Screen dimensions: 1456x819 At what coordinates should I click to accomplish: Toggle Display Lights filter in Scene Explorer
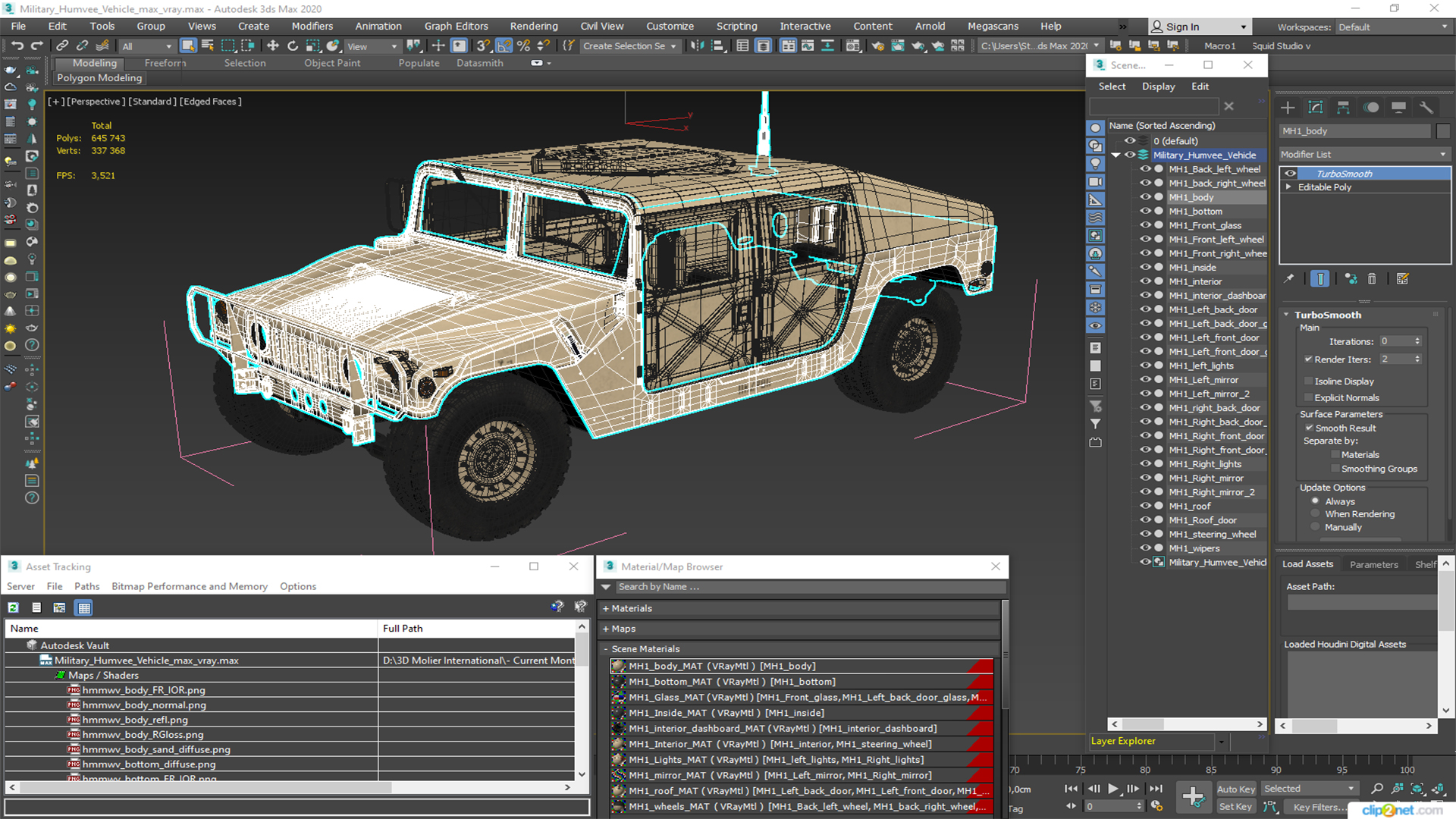coord(1096,164)
